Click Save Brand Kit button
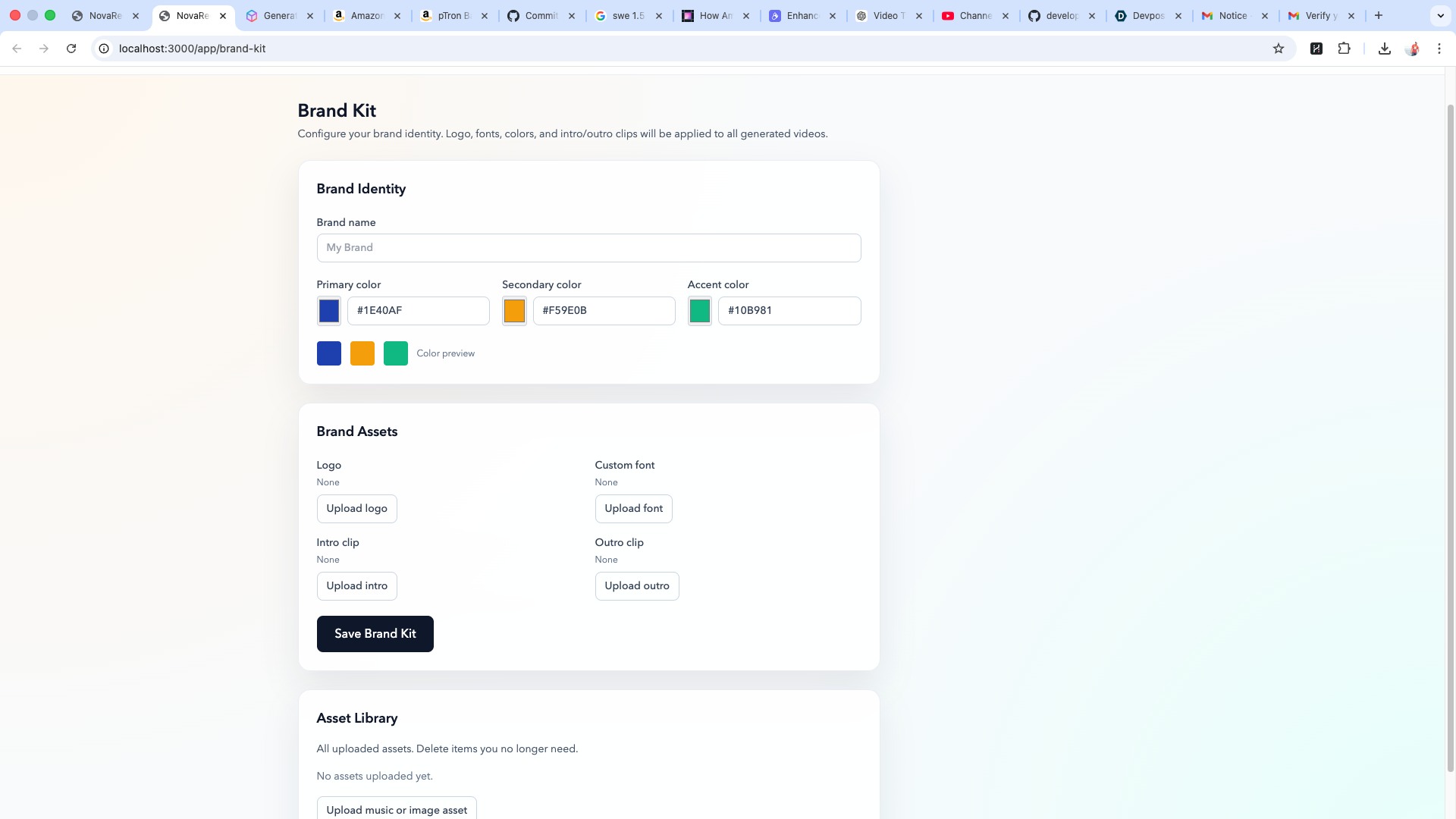The width and height of the screenshot is (1456, 819). point(375,634)
